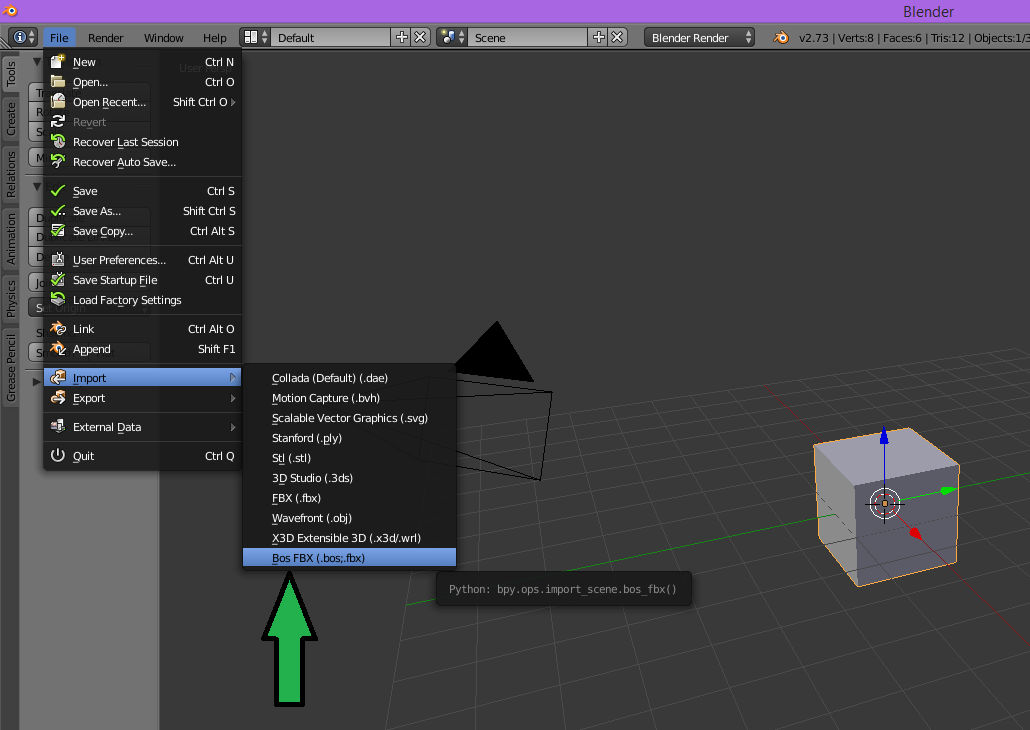Choose 3D Studio (.3ds) import
This screenshot has width=1030, height=730.
[349, 478]
